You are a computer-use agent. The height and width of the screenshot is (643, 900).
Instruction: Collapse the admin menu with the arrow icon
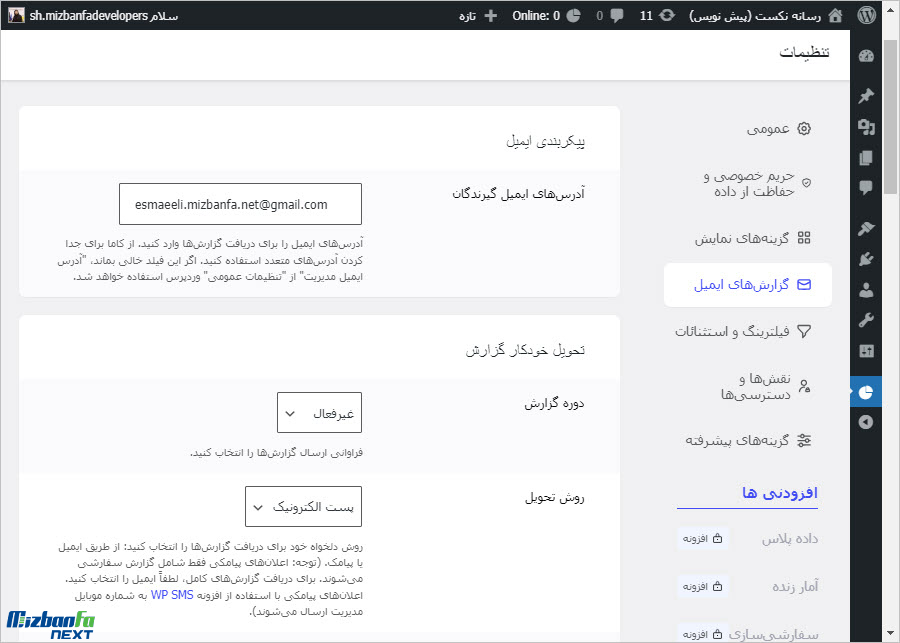(866, 422)
